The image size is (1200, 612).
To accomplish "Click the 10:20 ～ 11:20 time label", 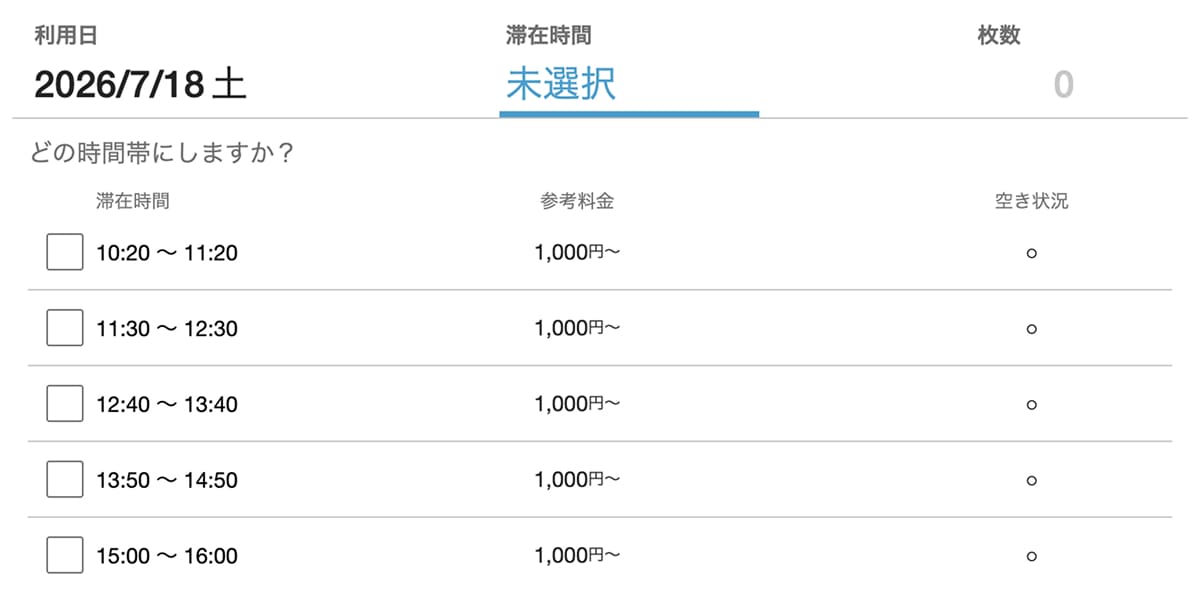I will 167,253.
